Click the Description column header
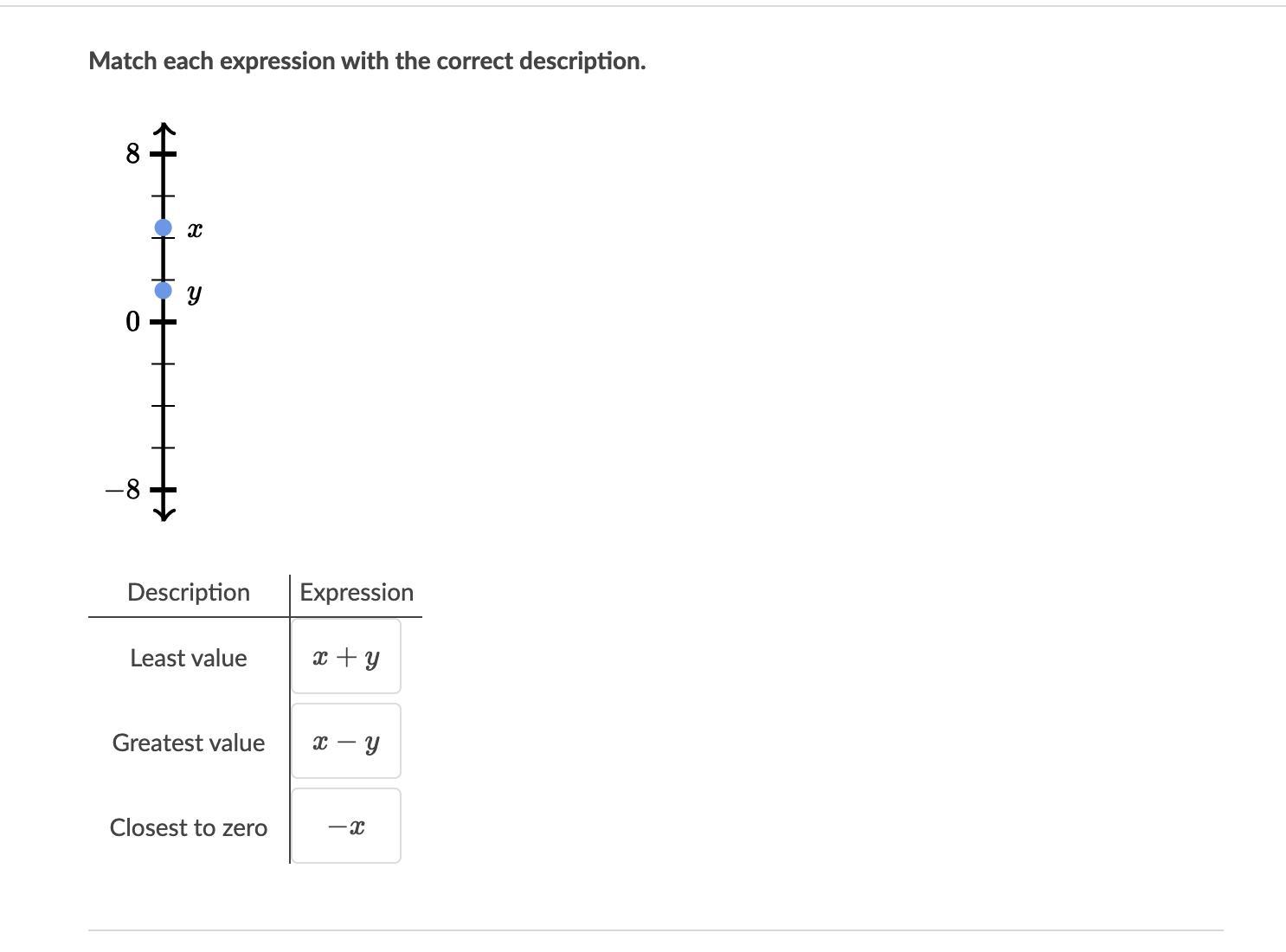 coord(189,592)
